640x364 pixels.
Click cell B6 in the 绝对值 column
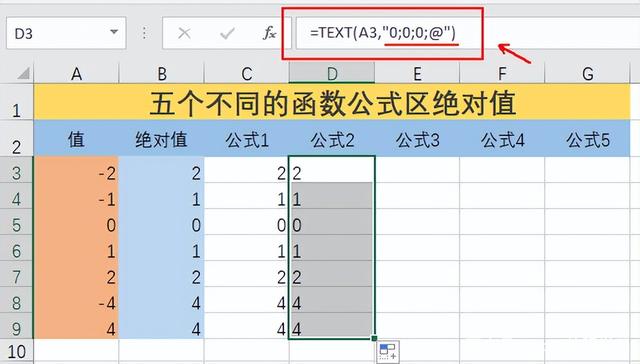point(162,248)
